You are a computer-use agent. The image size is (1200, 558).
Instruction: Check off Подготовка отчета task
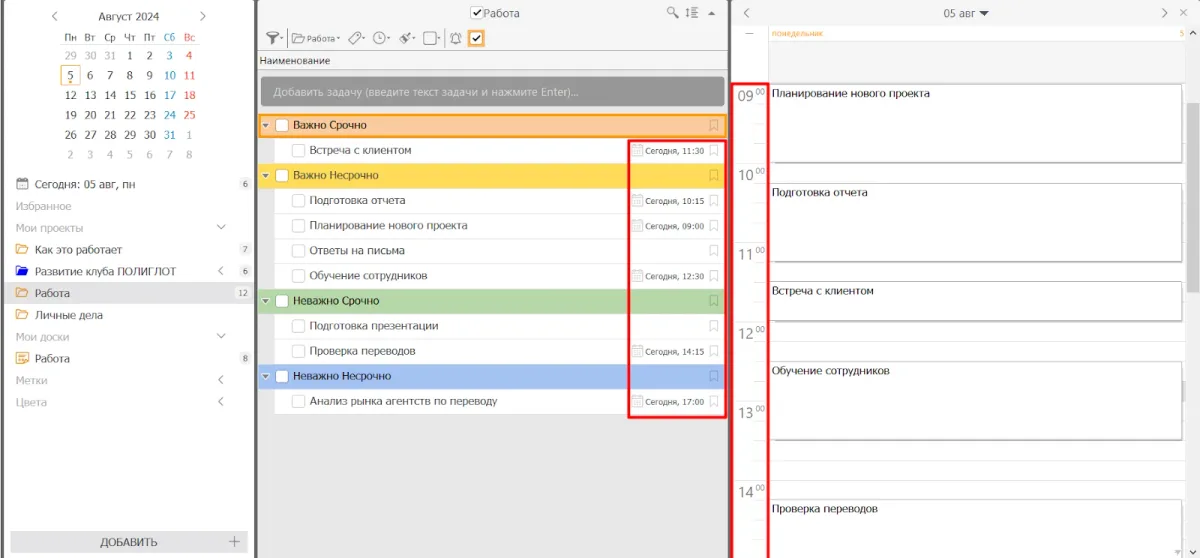click(x=298, y=201)
